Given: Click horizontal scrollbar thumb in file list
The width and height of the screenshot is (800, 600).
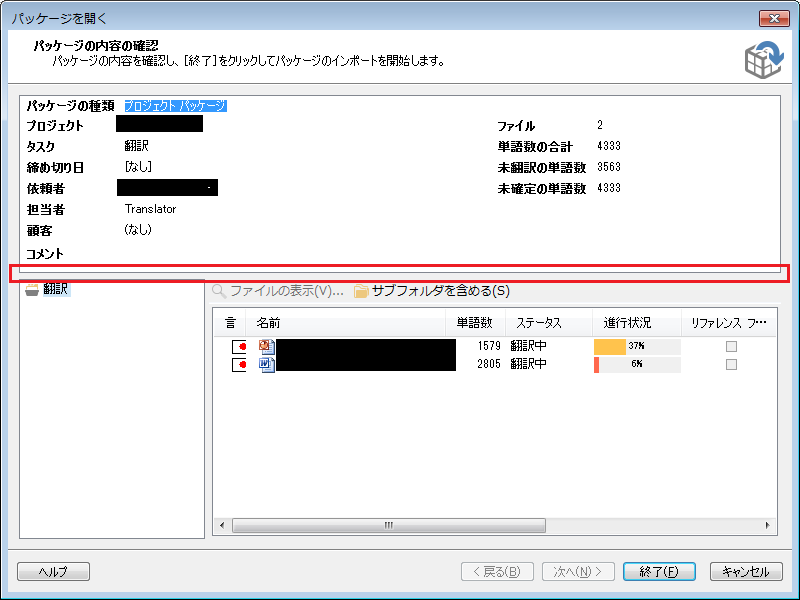Looking at the screenshot, I should coord(389,525).
